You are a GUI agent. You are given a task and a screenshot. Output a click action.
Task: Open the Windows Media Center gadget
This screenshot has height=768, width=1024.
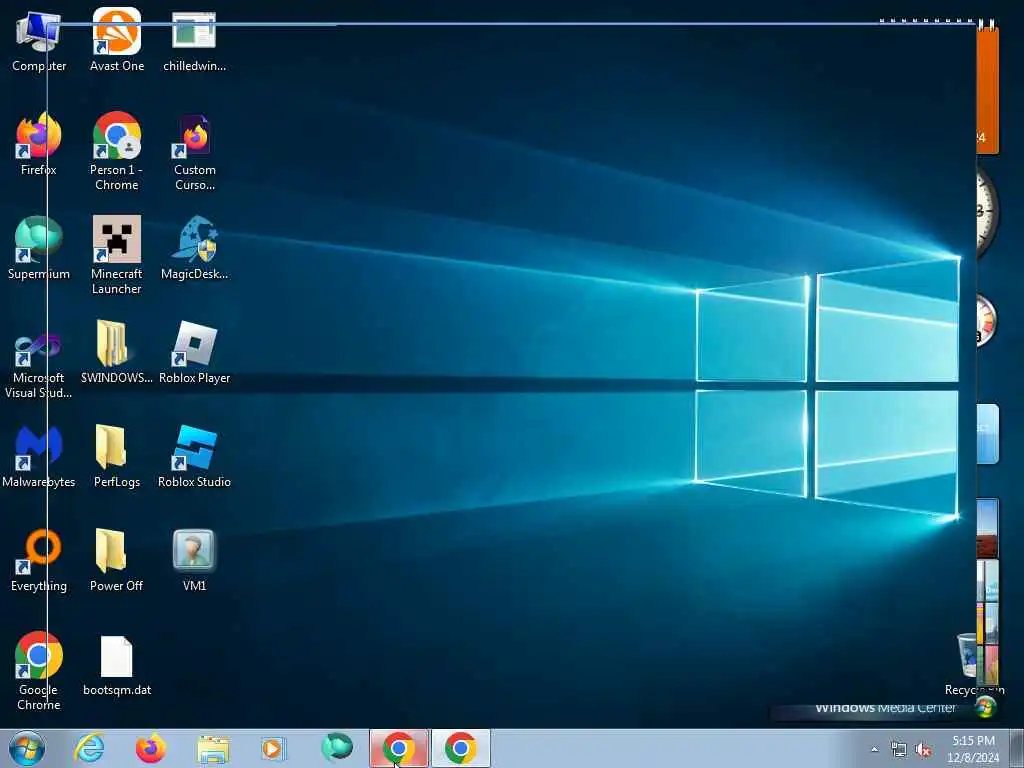pos(885,709)
